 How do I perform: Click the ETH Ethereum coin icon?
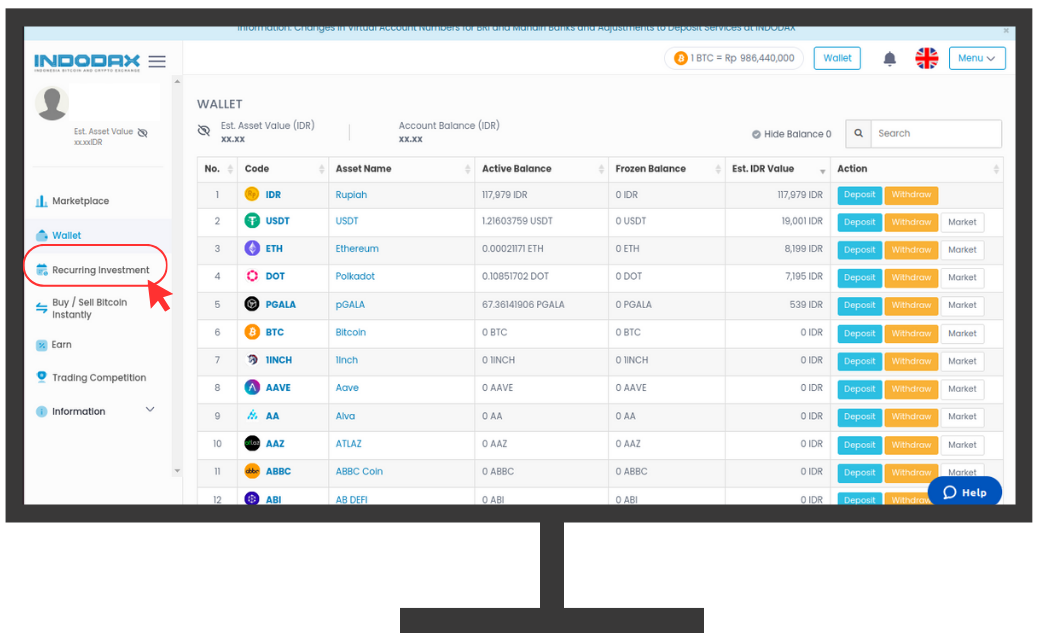pyautogui.click(x=252, y=249)
